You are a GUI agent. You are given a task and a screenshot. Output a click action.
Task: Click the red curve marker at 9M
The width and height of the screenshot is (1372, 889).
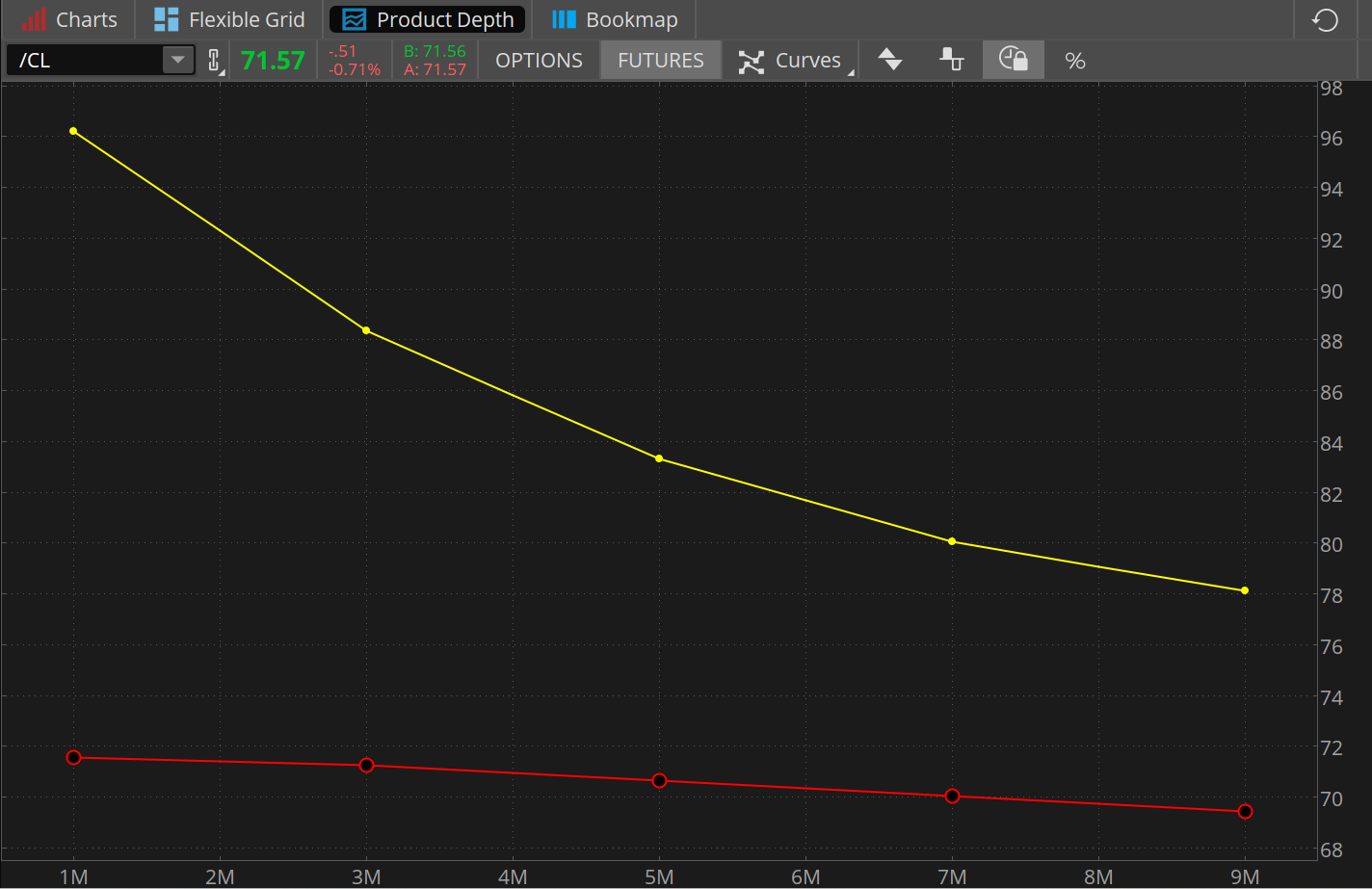coord(1245,812)
